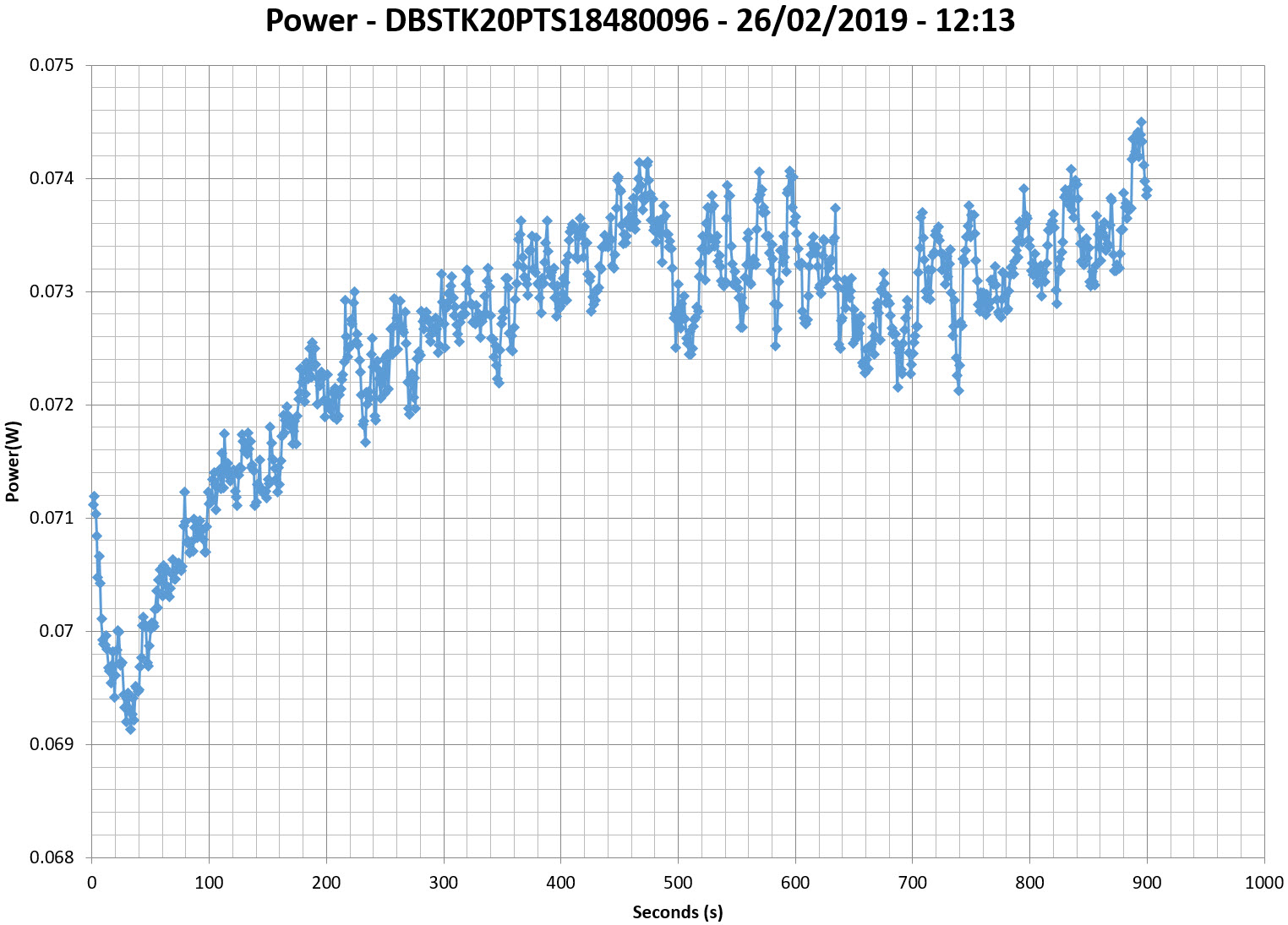Select the lowest data point below 0.0692
1288x925 pixels.
point(130,728)
